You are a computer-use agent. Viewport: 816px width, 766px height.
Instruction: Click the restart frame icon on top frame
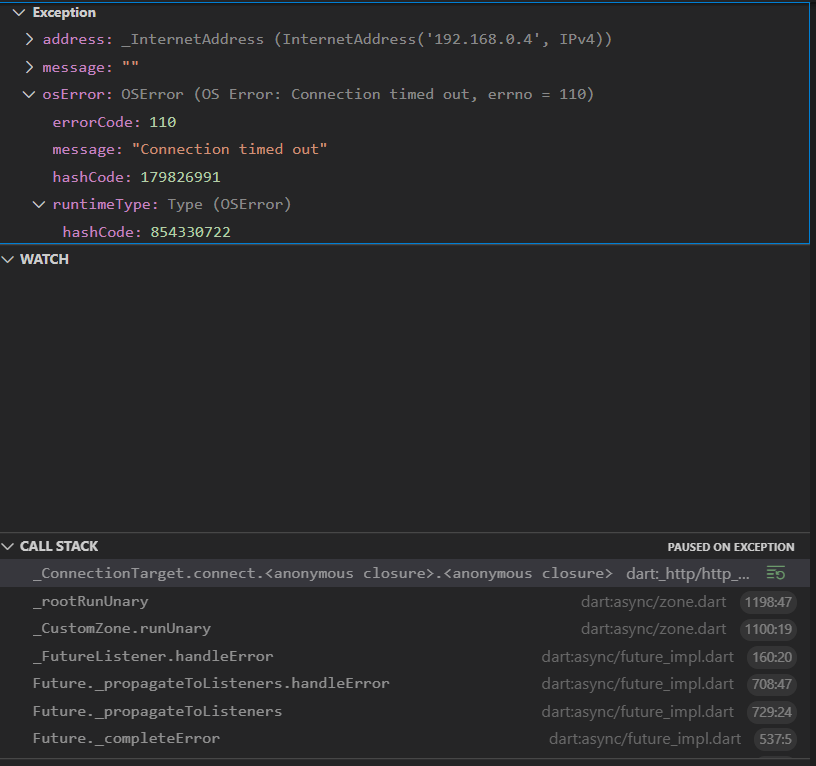click(x=775, y=573)
